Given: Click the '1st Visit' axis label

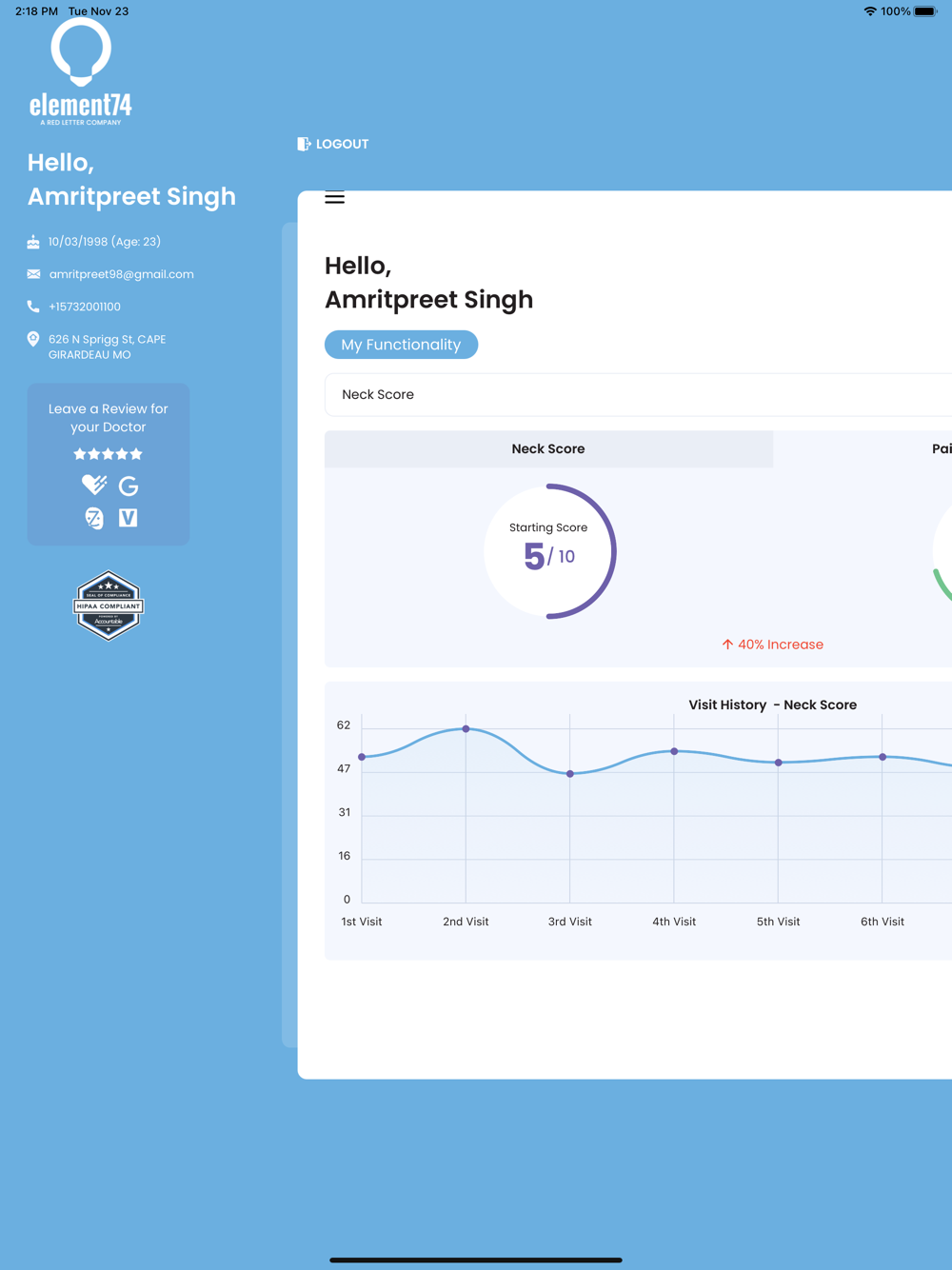Looking at the screenshot, I should click(x=362, y=922).
